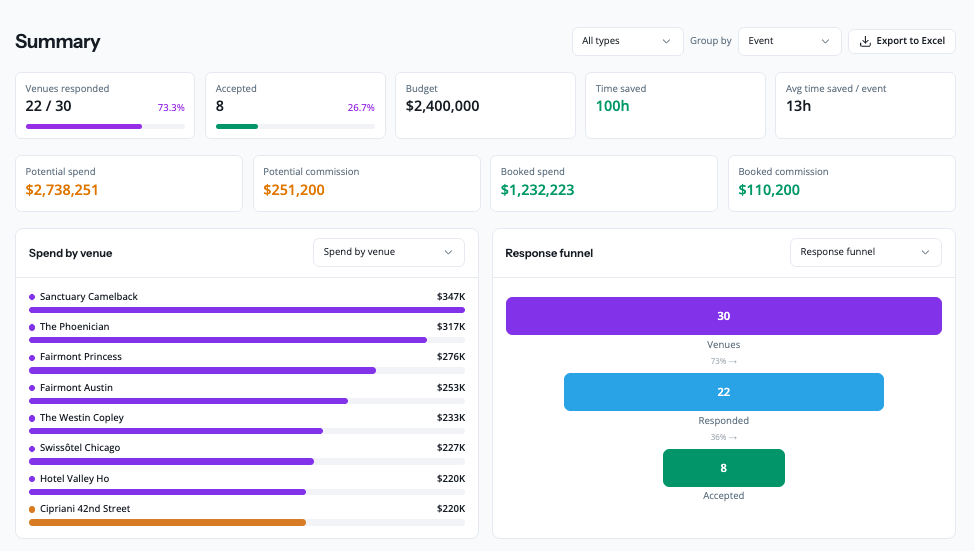Click the 36% funnel conversion label
The width and height of the screenshot is (974, 551).
point(724,437)
